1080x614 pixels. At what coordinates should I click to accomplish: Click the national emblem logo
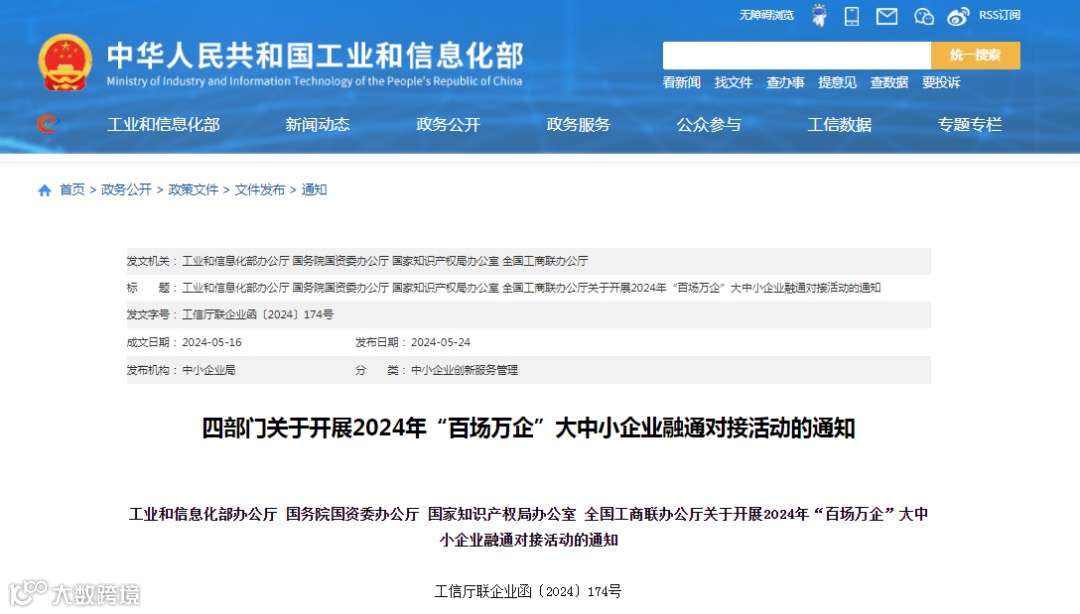65,62
